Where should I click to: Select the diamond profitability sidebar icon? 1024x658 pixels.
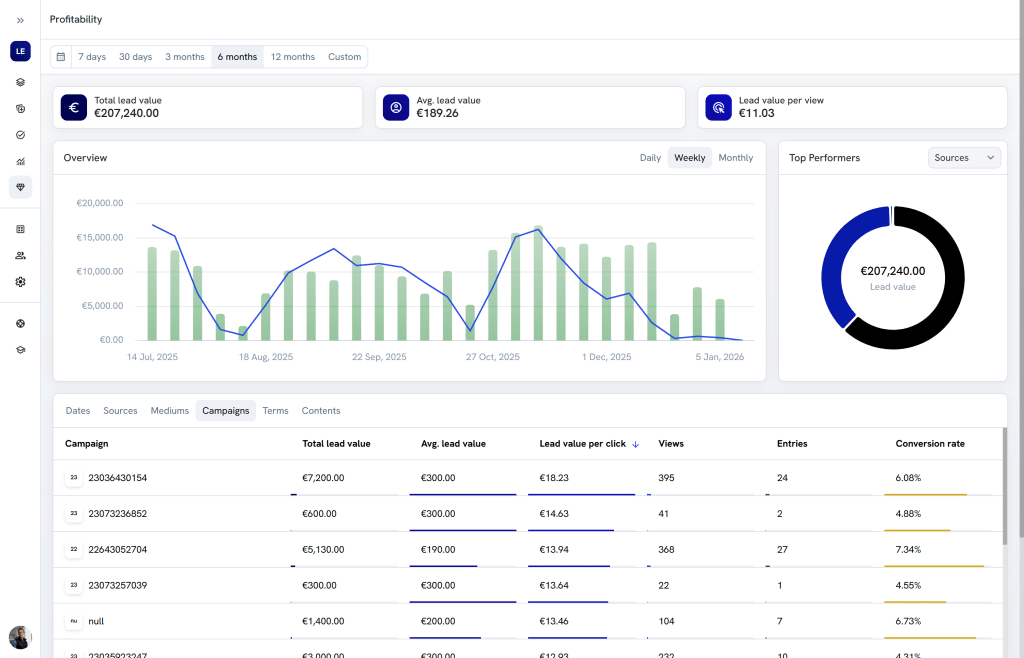pos(20,187)
